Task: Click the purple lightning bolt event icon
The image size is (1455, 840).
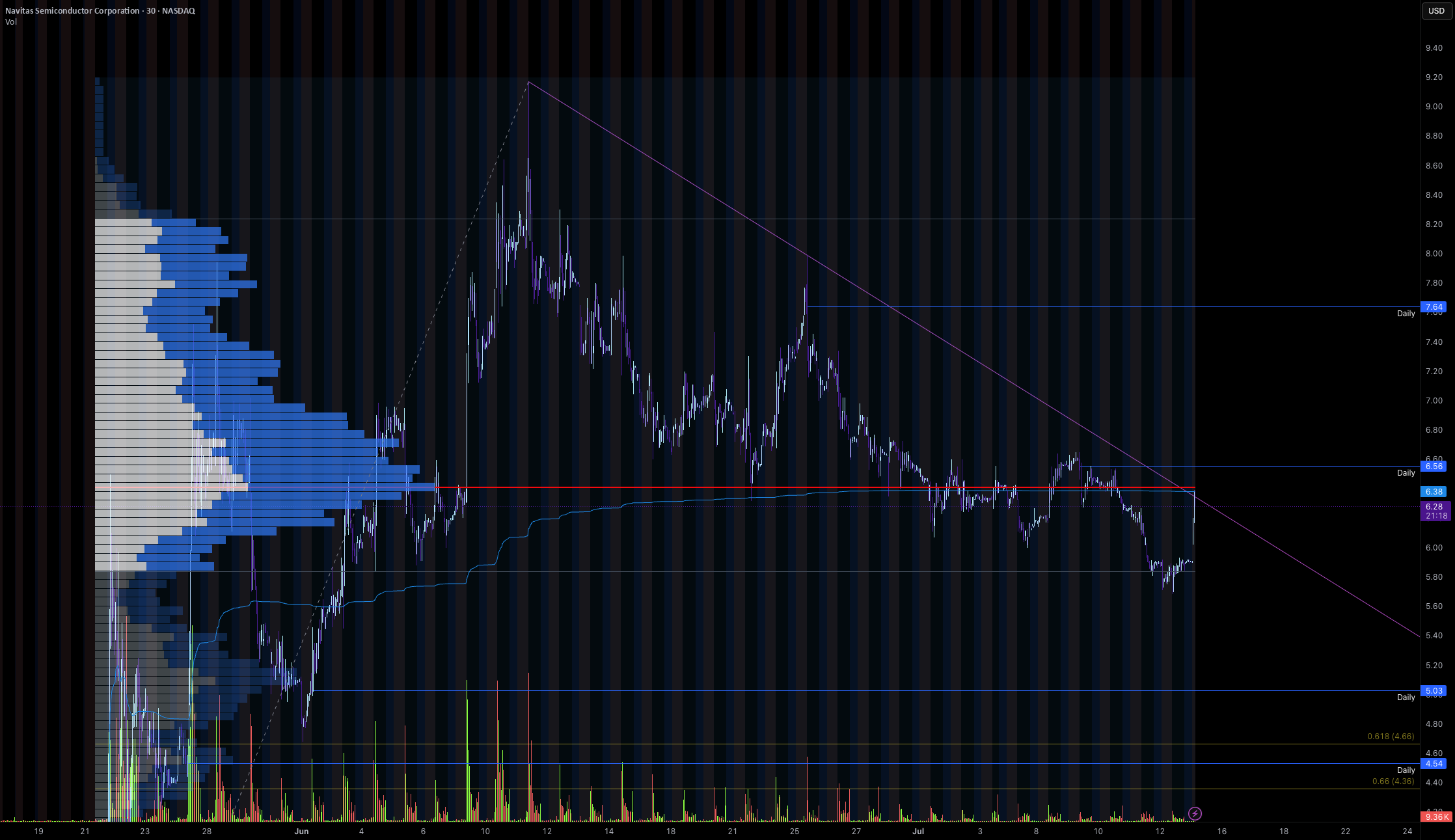Action: (1195, 813)
